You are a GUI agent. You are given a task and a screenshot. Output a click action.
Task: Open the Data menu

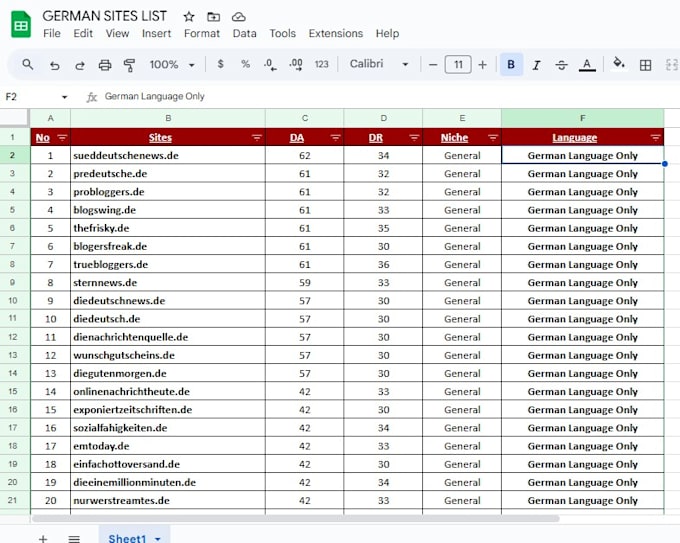[x=244, y=33]
